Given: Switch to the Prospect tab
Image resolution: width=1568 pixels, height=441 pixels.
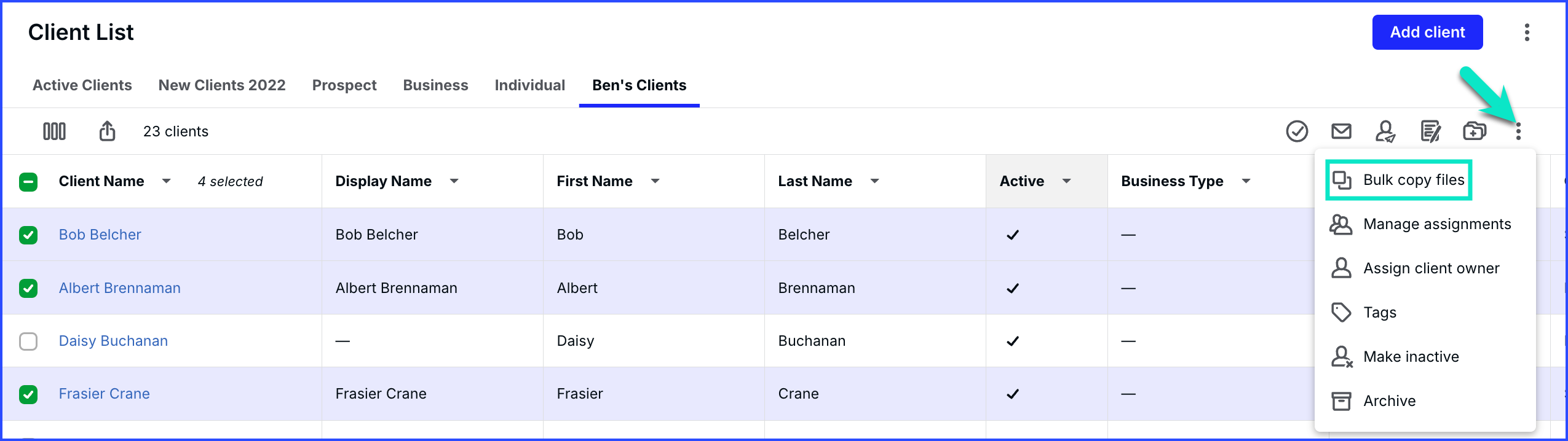Looking at the screenshot, I should click(x=344, y=85).
